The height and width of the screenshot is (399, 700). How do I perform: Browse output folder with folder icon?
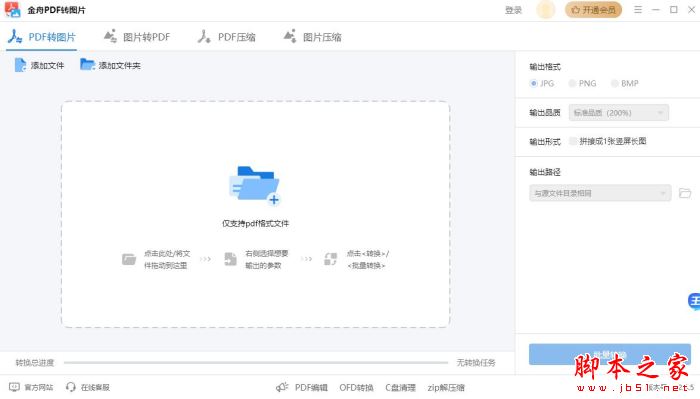click(685, 193)
